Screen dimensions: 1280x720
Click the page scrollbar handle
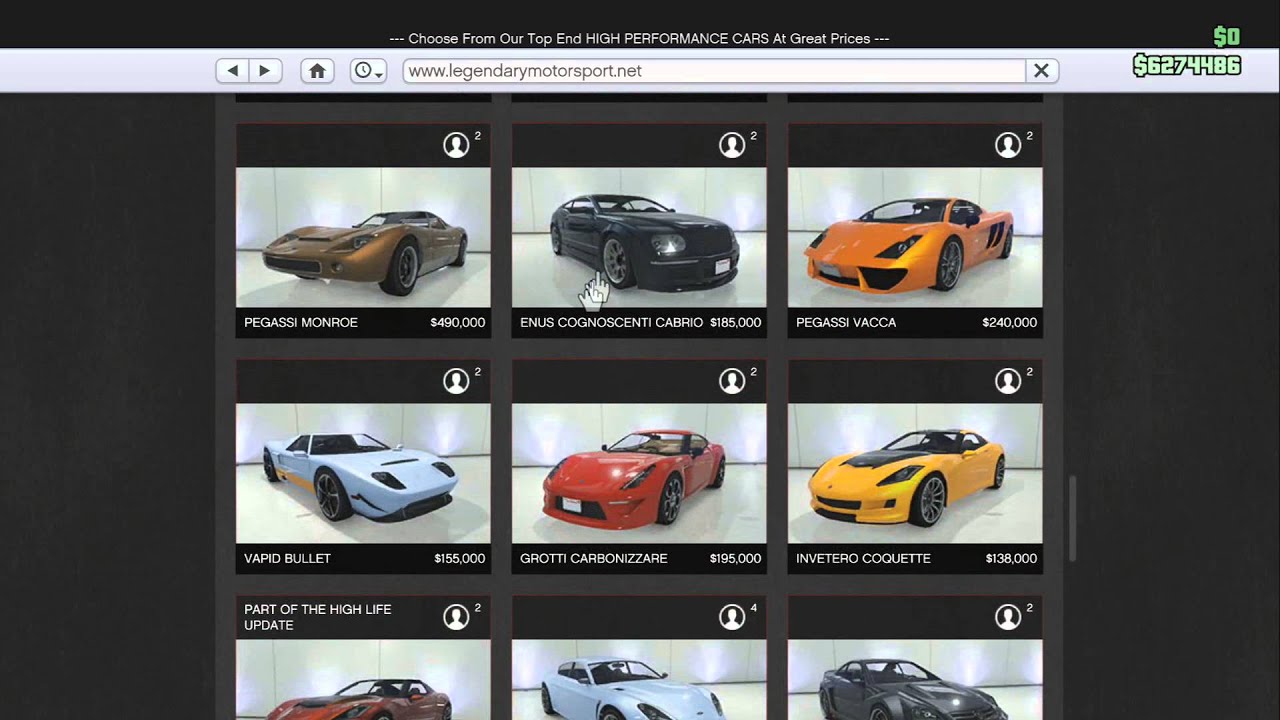tap(1072, 518)
